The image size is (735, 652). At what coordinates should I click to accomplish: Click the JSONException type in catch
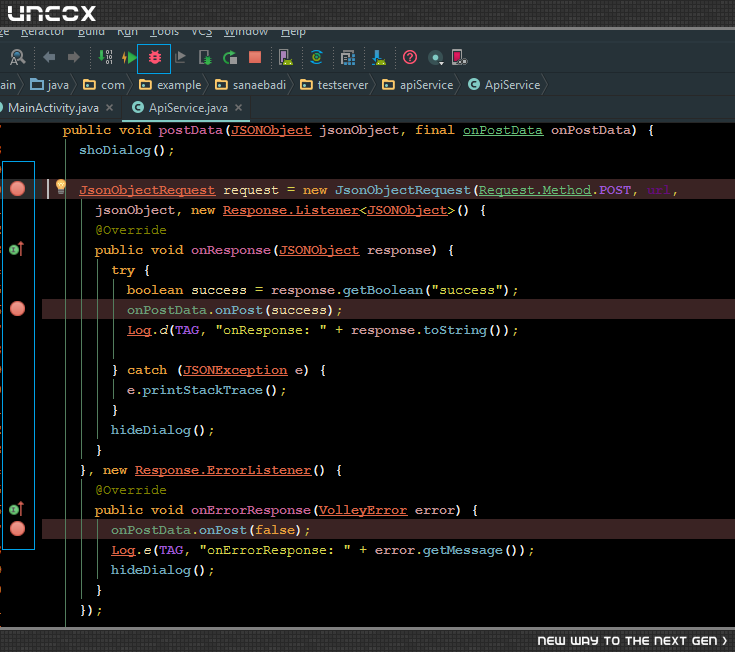pyautogui.click(x=235, y=370)
